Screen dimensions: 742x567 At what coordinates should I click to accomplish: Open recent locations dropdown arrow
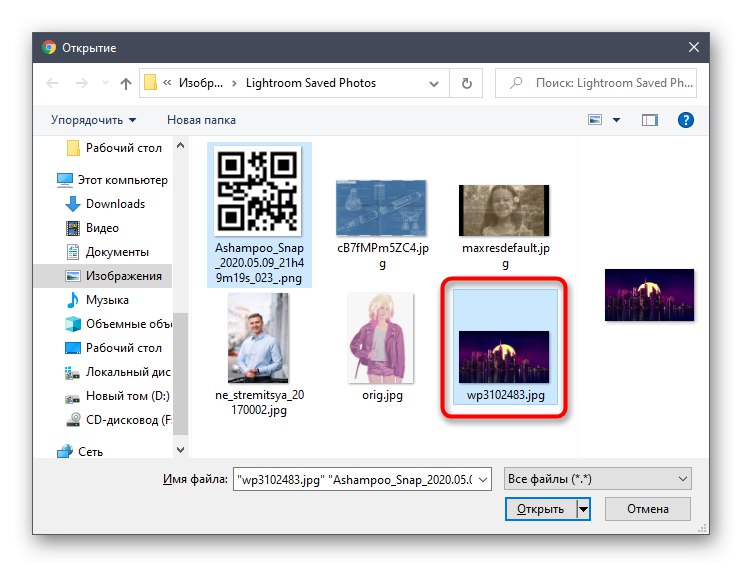105,83
